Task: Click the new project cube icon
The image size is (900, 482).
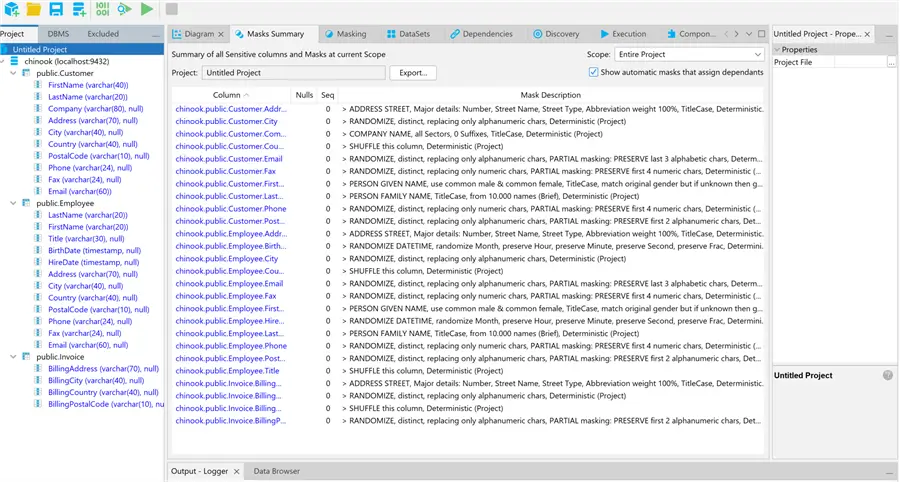Action: point(11,9)
